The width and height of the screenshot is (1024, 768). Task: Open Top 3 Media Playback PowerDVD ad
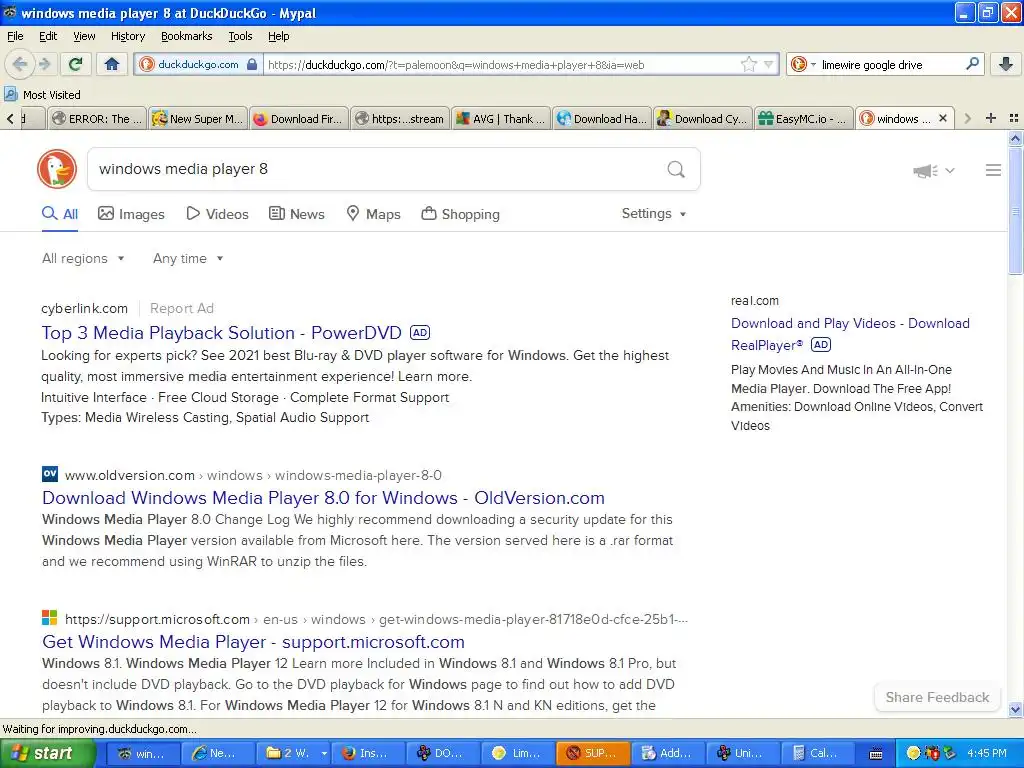[221, 333]
